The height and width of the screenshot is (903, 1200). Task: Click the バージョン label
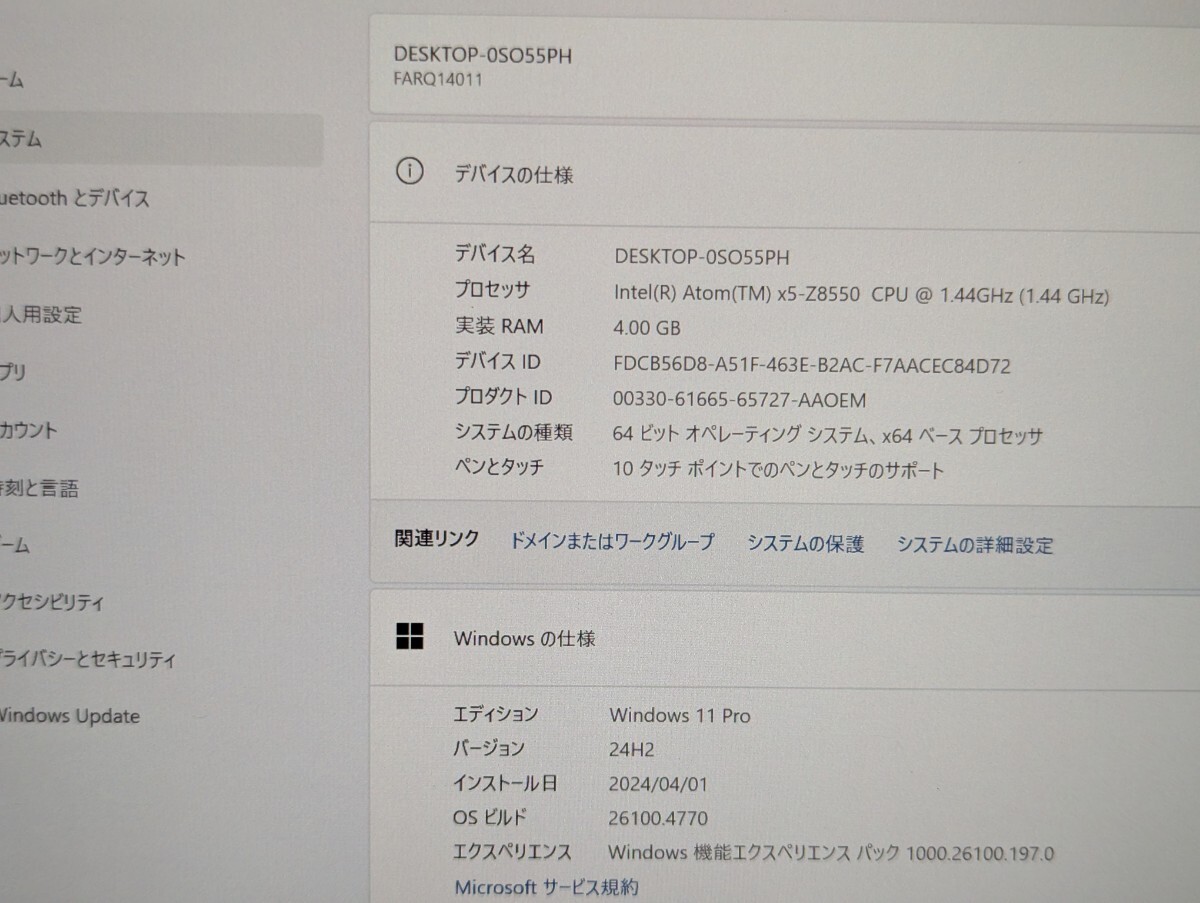click(489, 748)
